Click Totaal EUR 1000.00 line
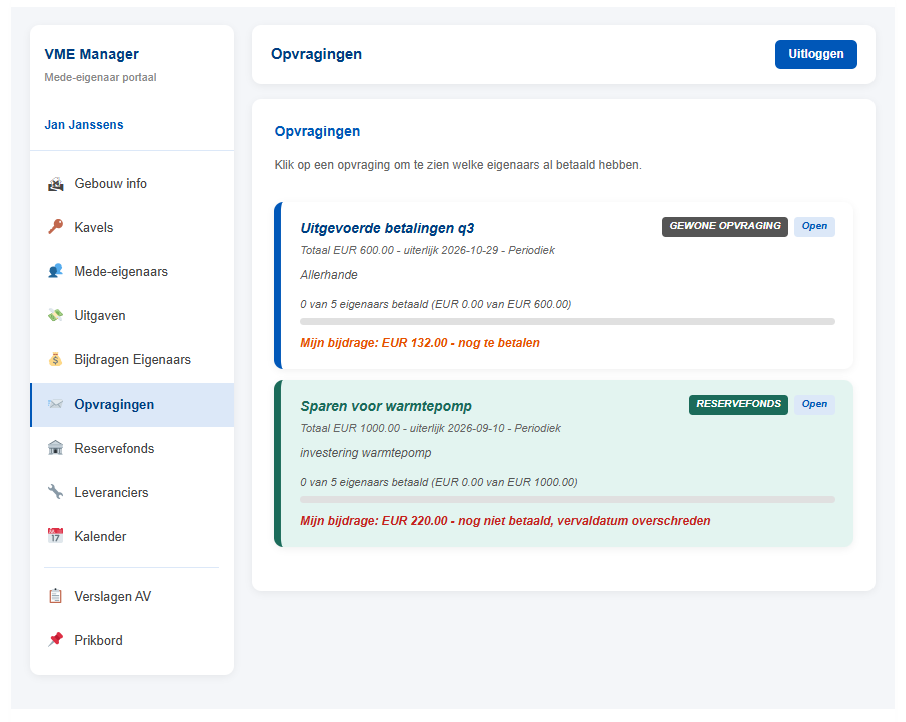906x722 pixels. [x=430, y=428]
